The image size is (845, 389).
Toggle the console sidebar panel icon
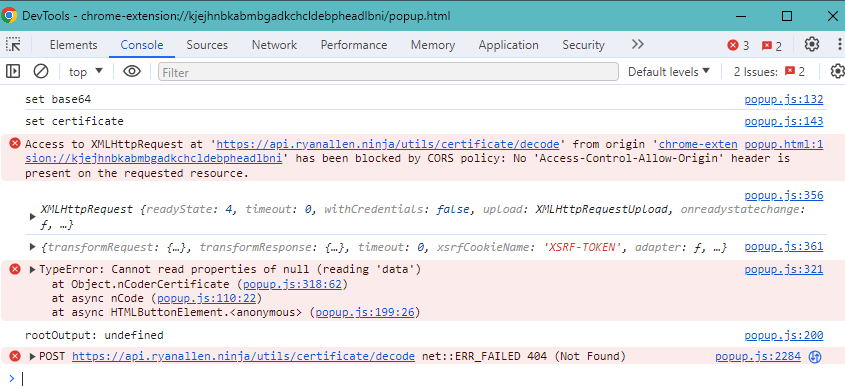[x=13, y=71]
